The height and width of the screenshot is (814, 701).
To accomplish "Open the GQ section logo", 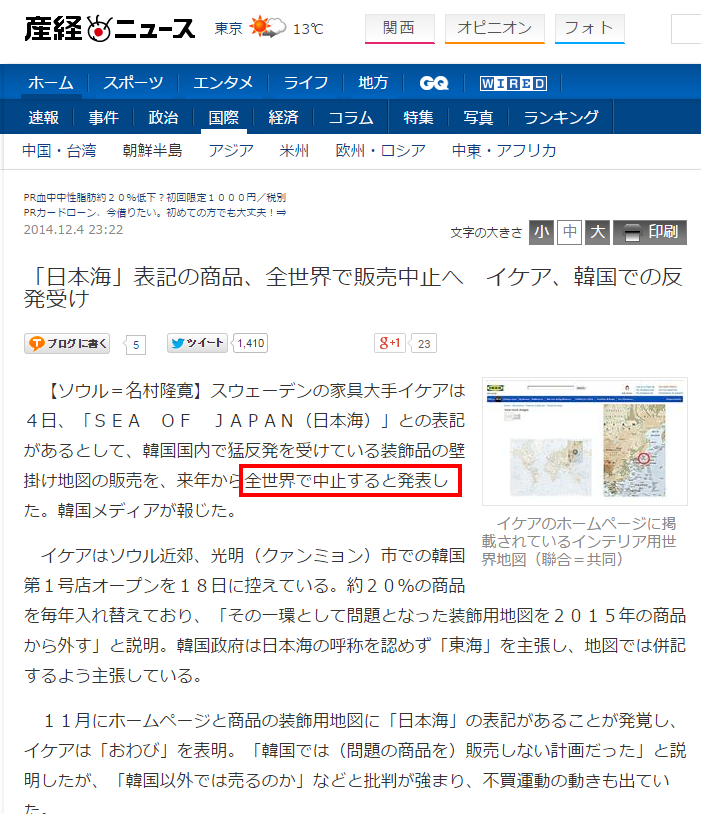I will [434, 83].
